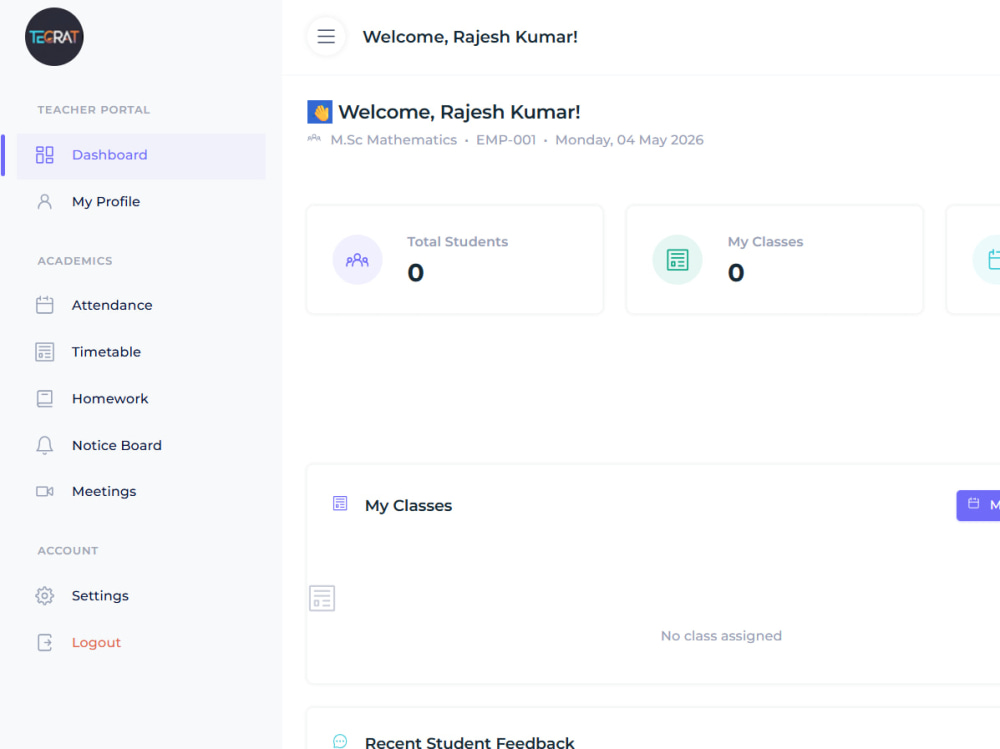Screen dimensions: 1000x749
Task: Click the 'ACCOUNT' section label
Action: pyautogui.click(x=68, y=551)
